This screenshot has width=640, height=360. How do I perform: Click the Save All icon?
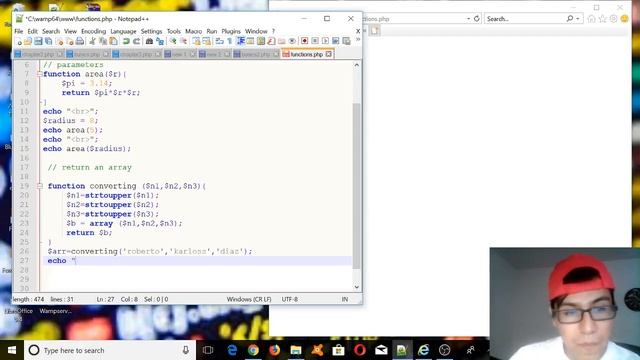[49, 41]
